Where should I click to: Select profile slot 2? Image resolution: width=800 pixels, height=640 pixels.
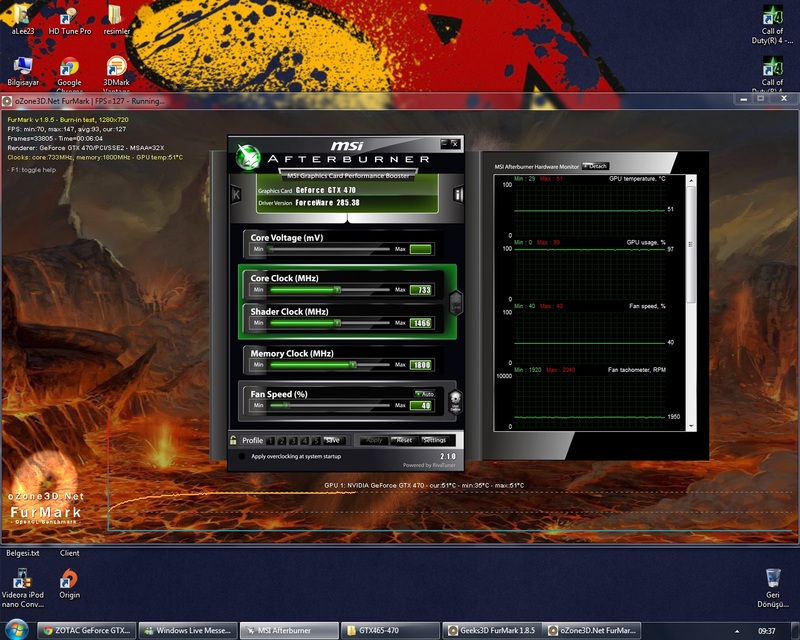coord(282,440)
